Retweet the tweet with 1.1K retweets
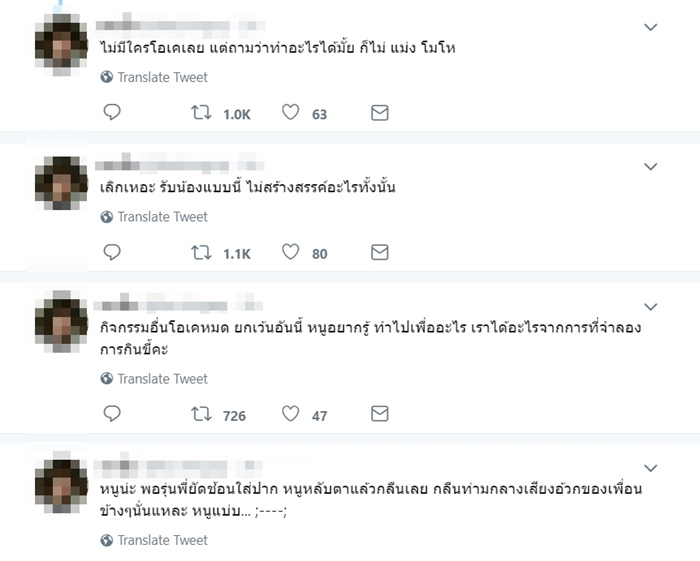 [x=201, y=253]
